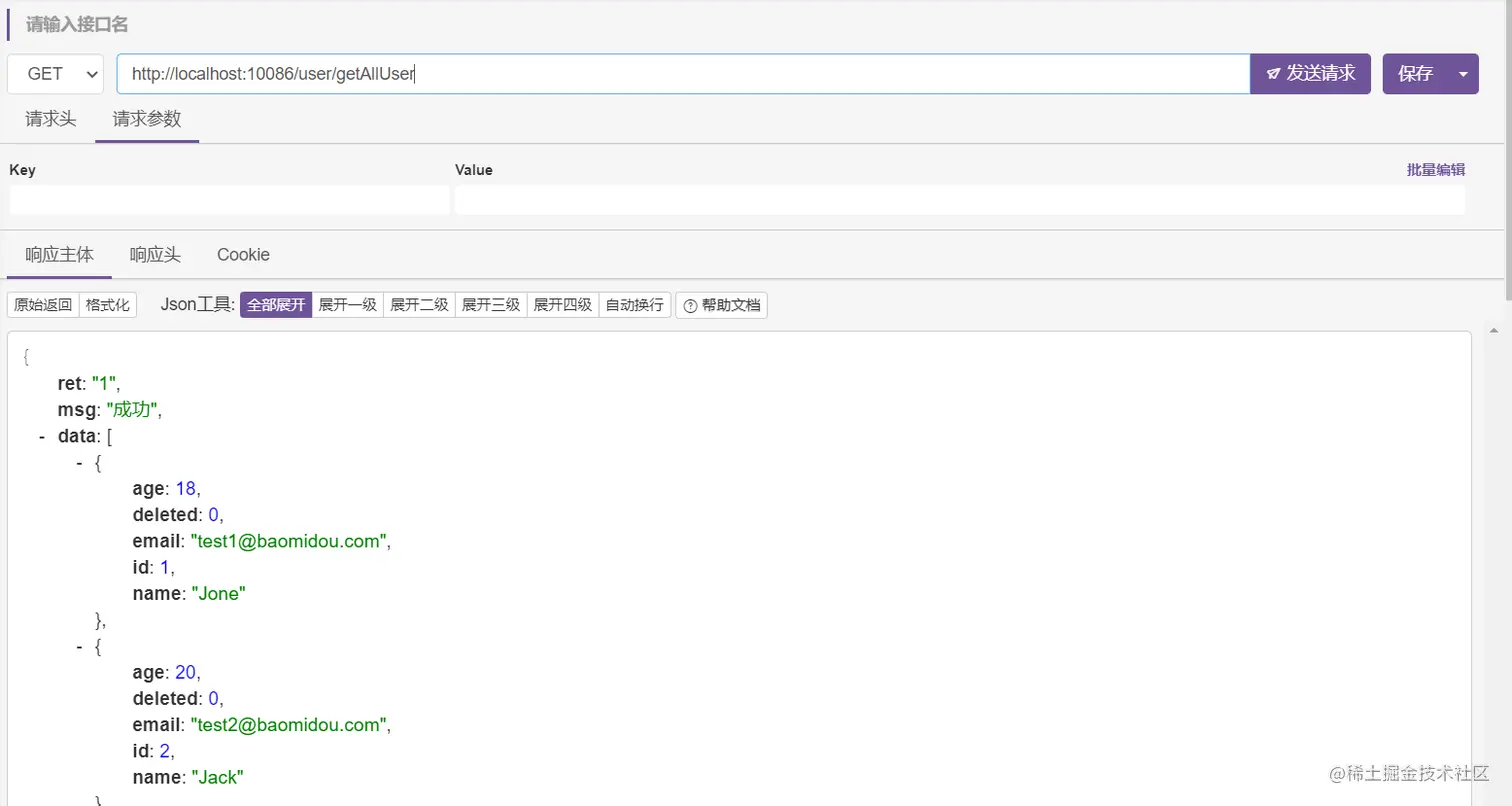This screenshot has height=806, width=1512.
Task: Click the 批量编辑 link
Action: (1436, 170)
